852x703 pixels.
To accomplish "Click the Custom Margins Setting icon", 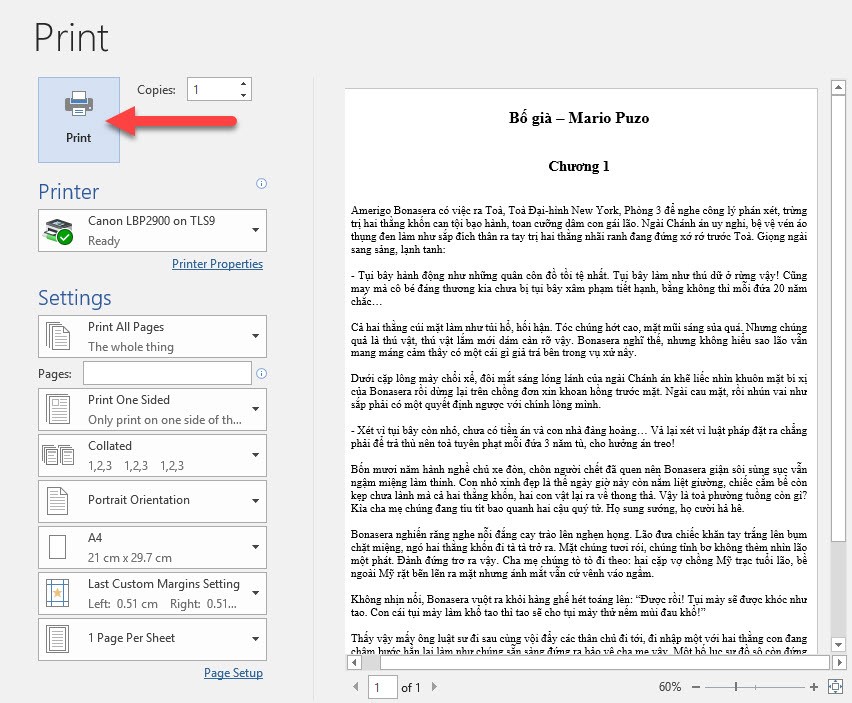I will click(x=58, y=593).
